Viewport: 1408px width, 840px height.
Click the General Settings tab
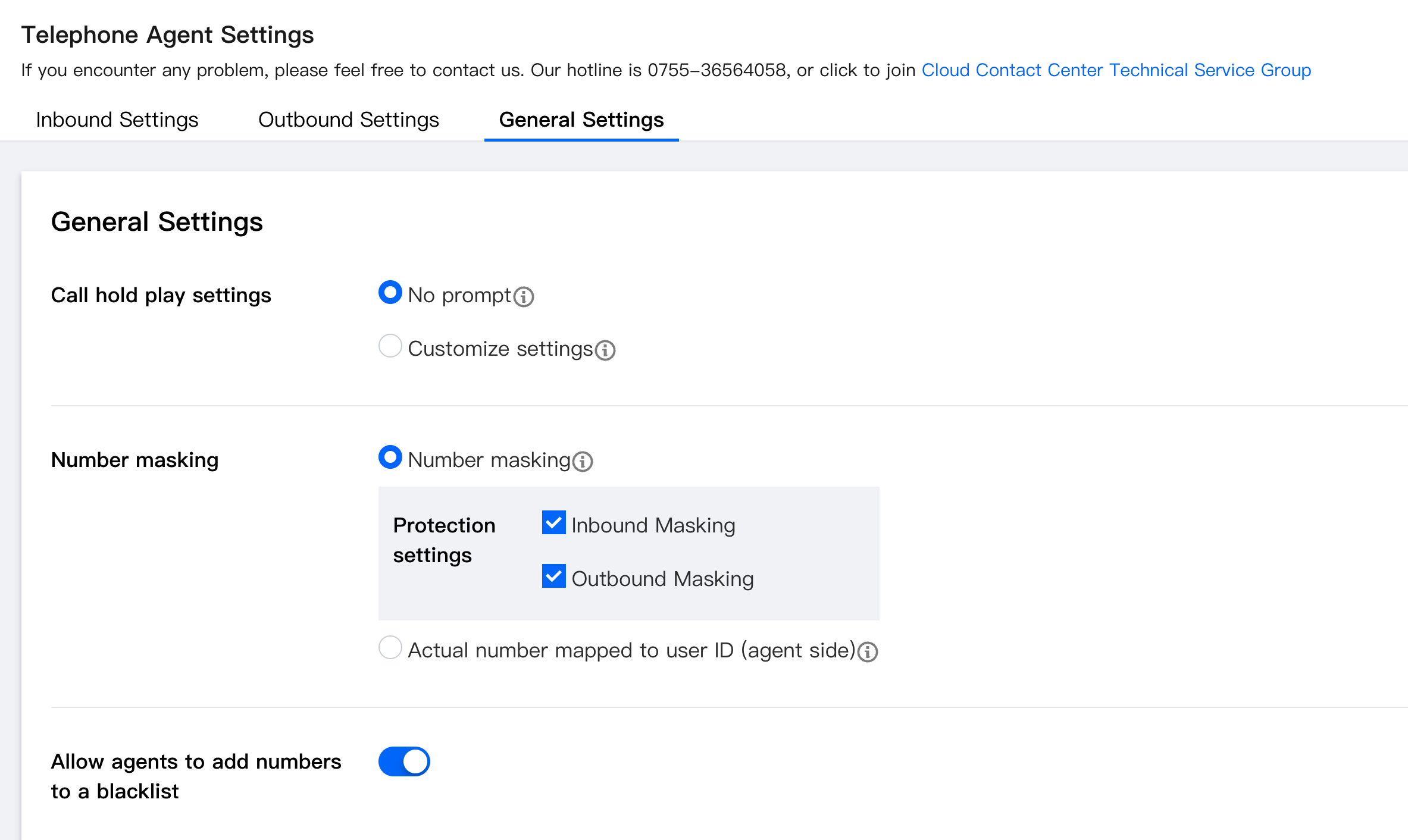(x=581, y=120)
